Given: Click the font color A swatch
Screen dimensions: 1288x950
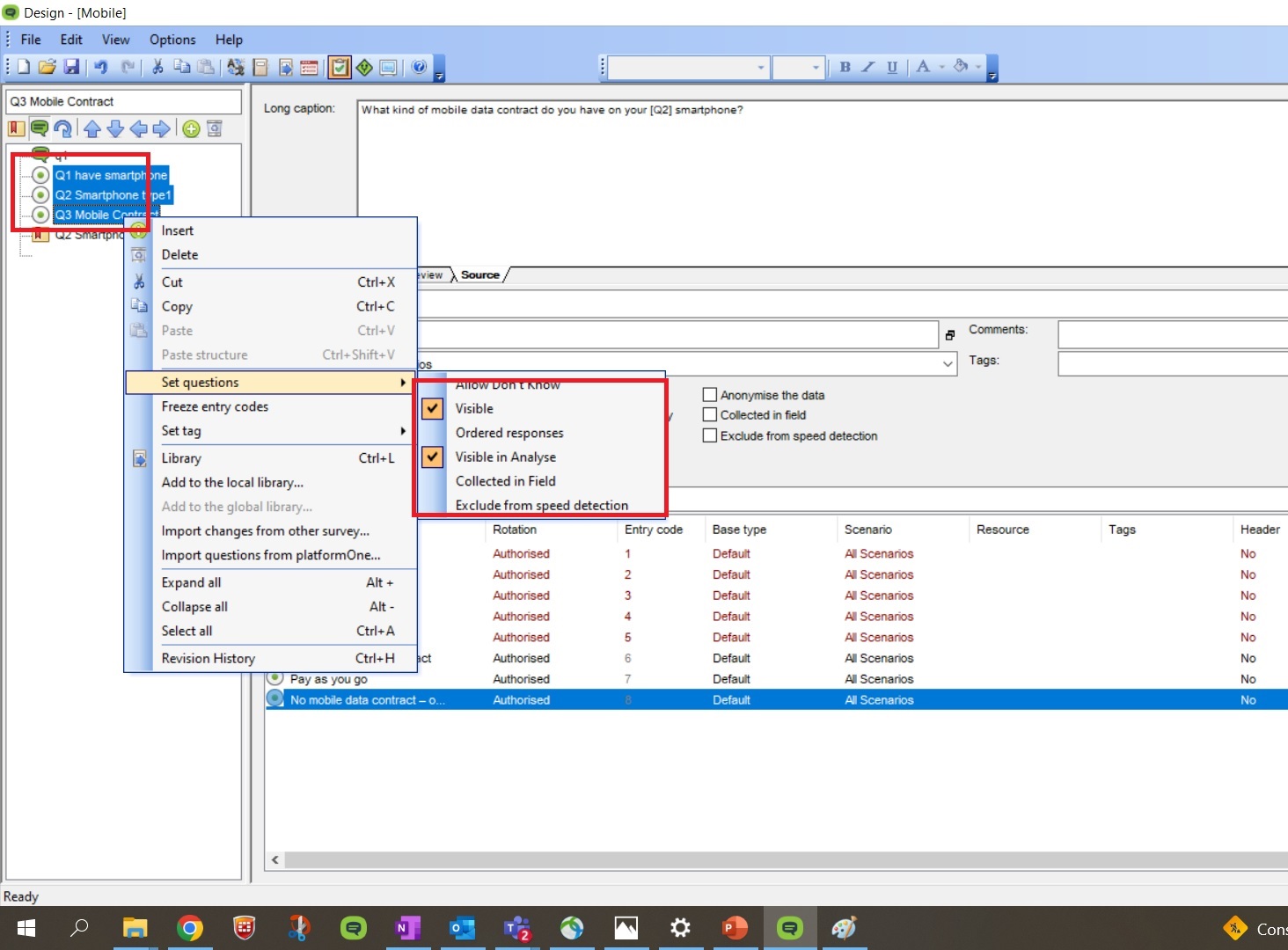Looking at the screenshot, I should (x=922, y=67).
